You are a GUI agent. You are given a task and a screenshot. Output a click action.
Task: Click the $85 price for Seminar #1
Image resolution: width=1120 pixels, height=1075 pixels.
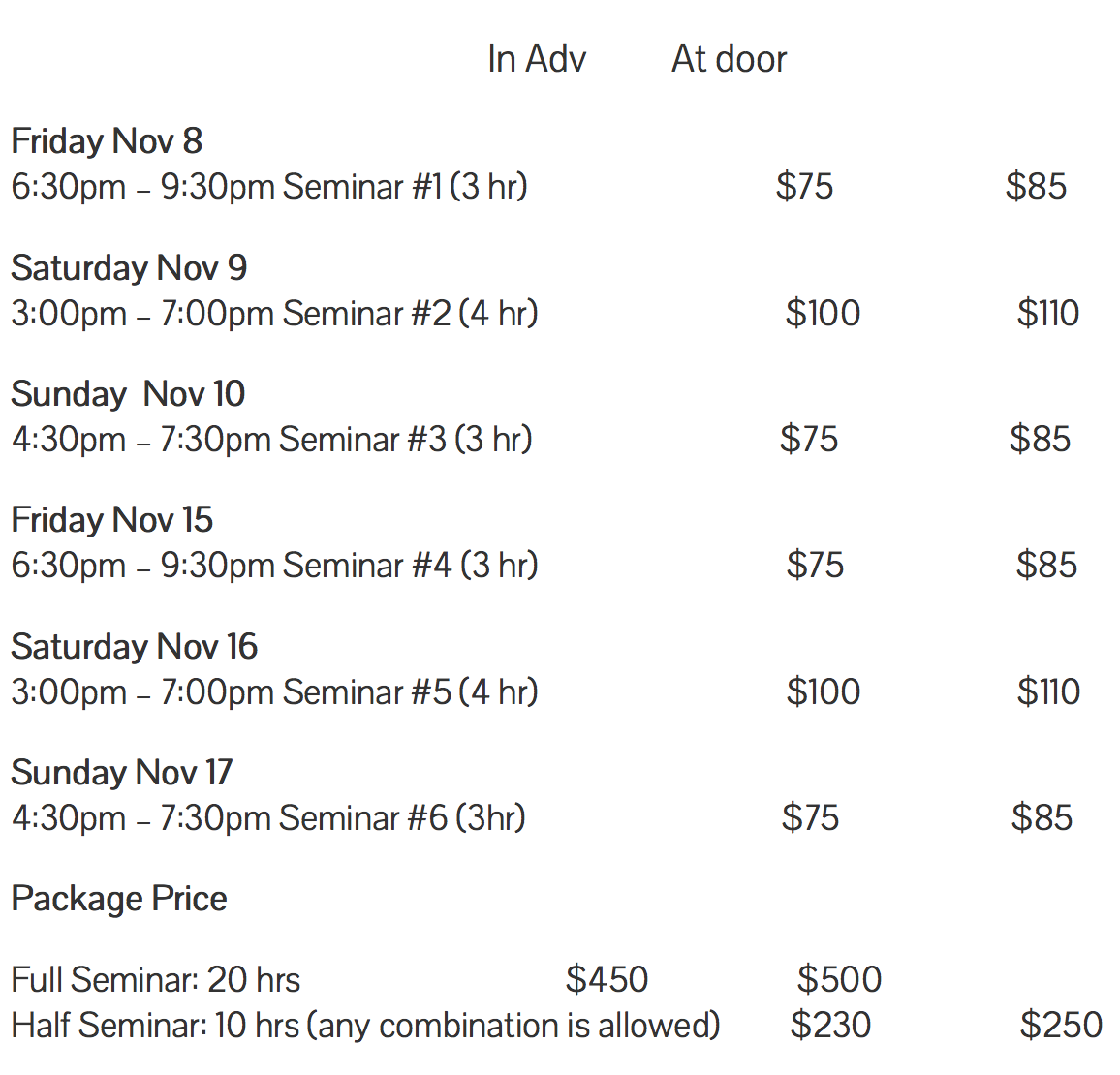click(1036, 186)
